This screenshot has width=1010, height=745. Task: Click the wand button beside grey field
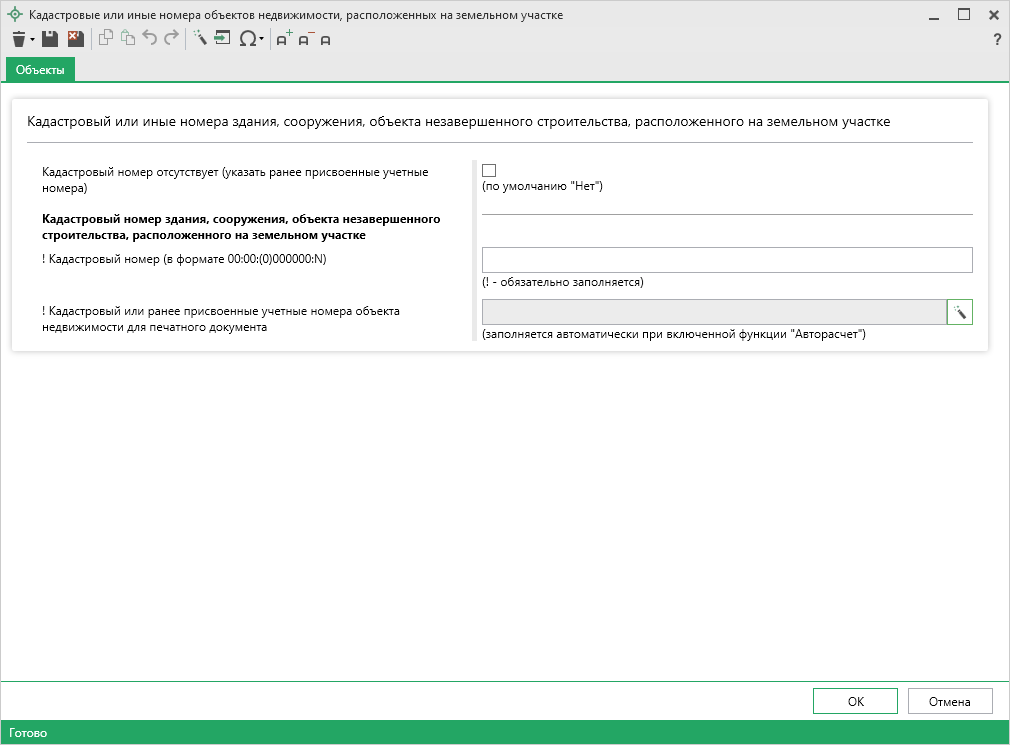[x=959, y=312]
